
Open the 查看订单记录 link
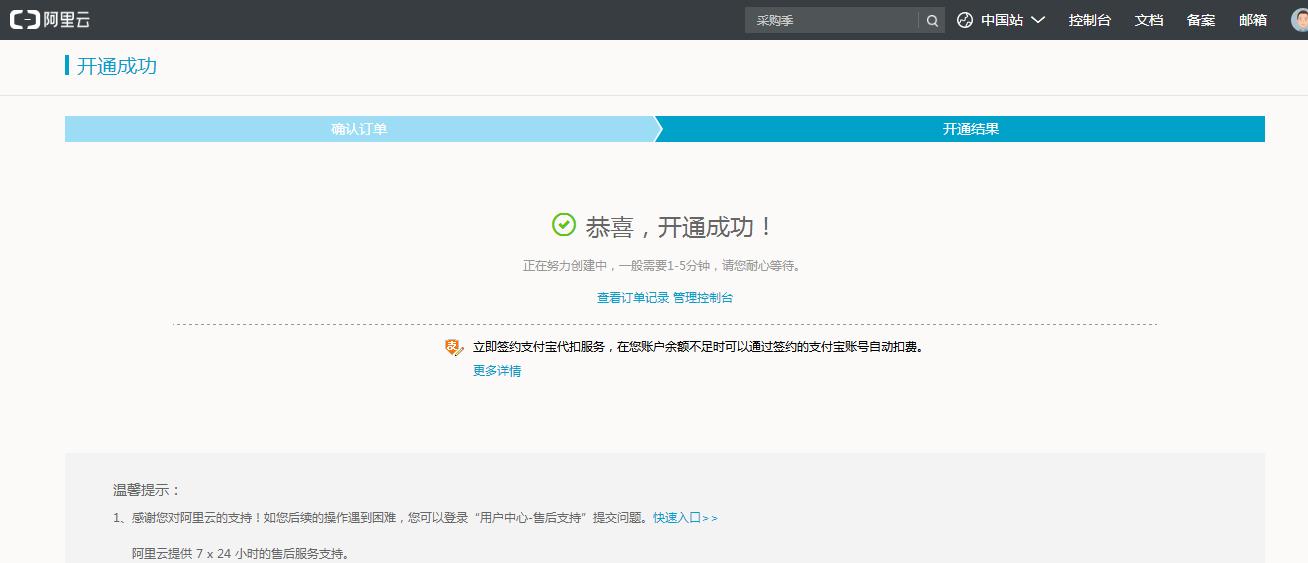click(x=633, y=298)
